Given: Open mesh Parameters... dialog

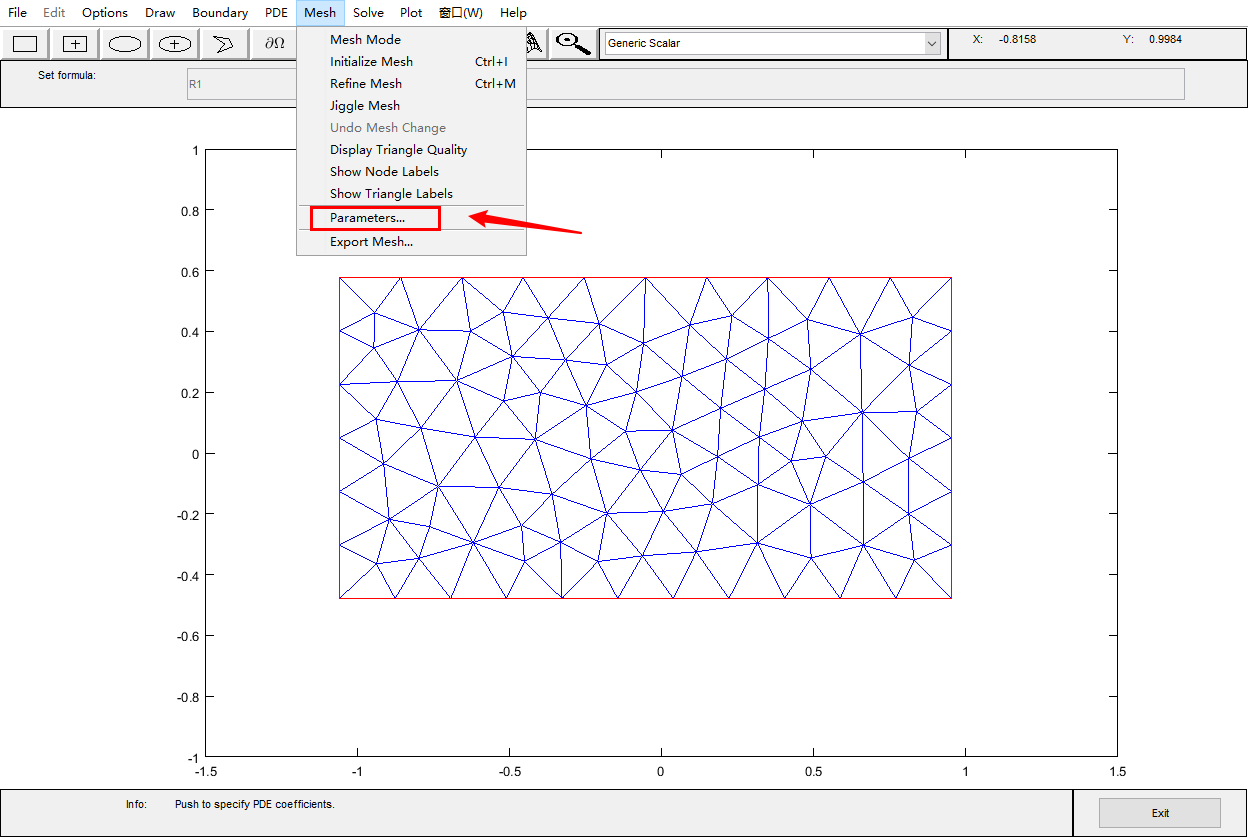Looking at the screenshot, I should [411, 217].
